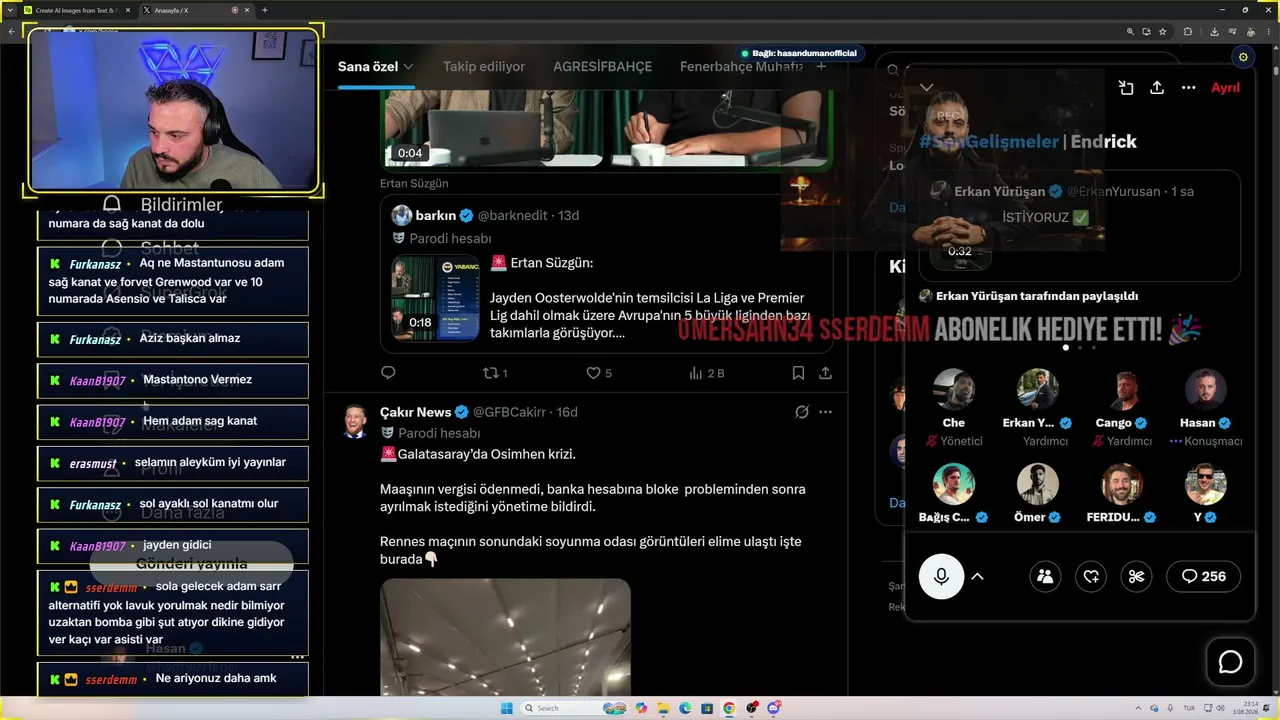Open the AGRESİFBAHÇE list tab
Screen dimensions: 1280x720
(602, 67)
